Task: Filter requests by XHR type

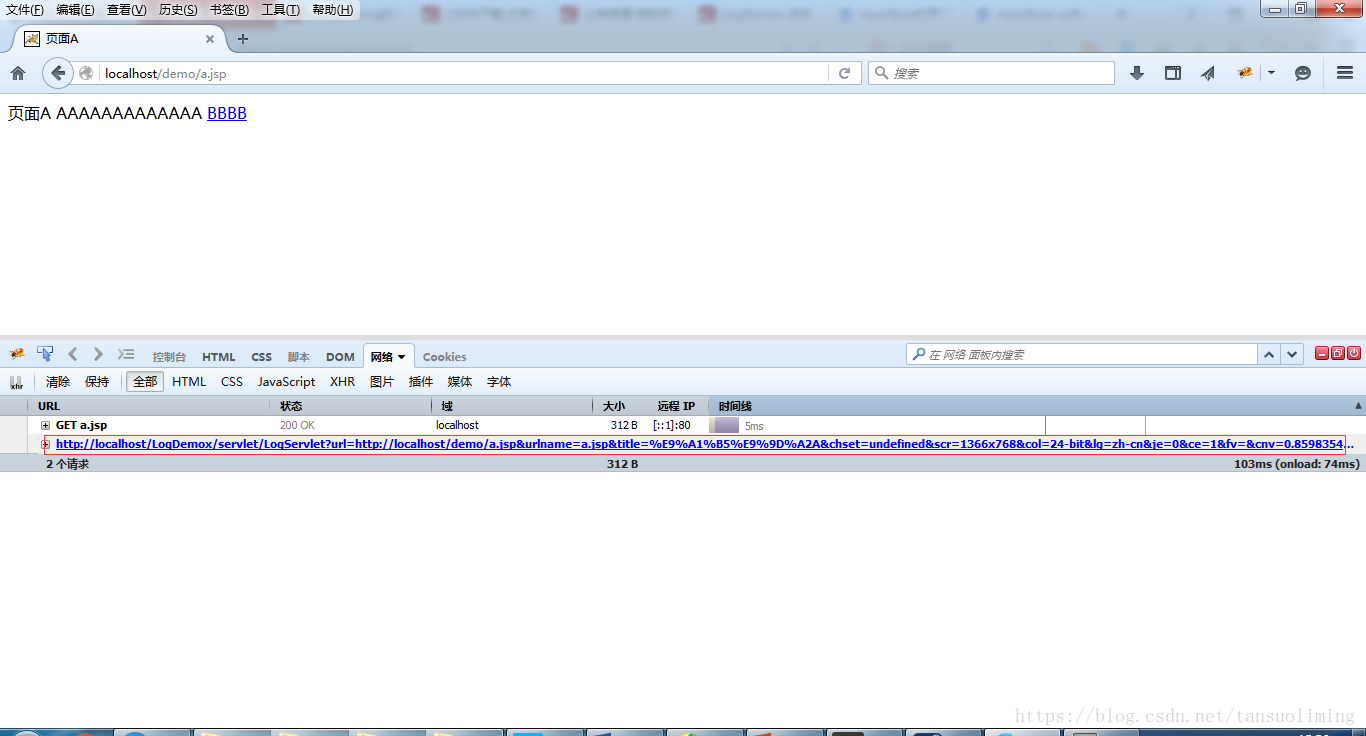Action: (342, 382)
